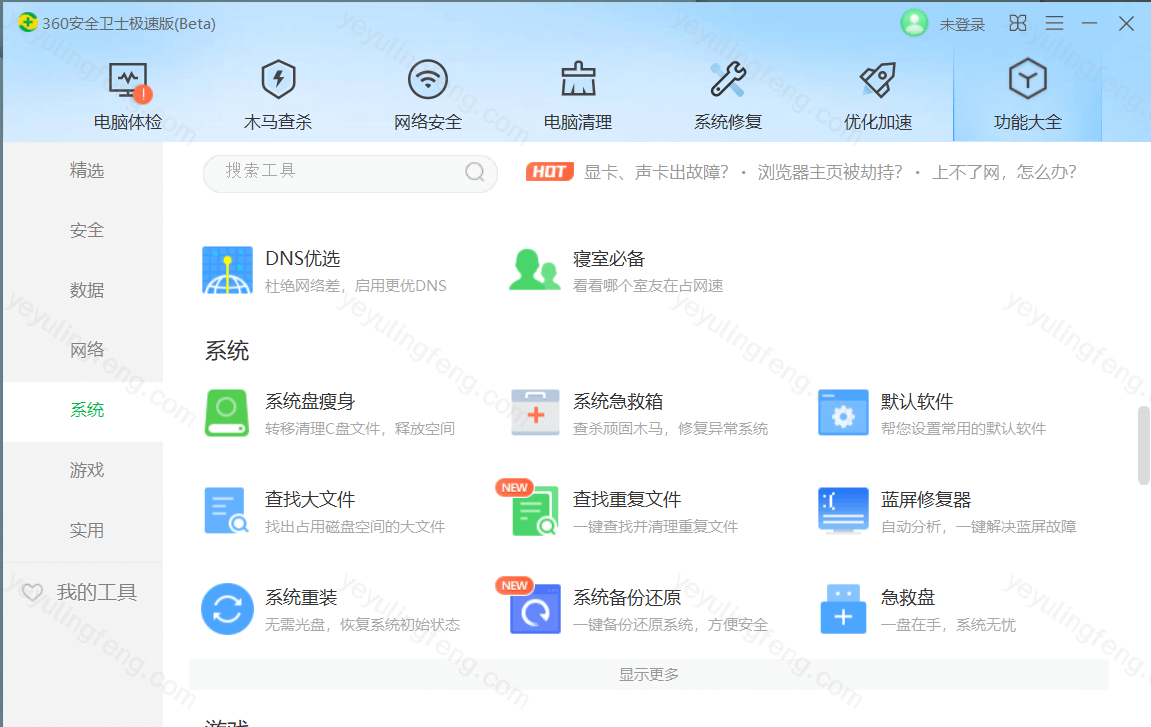Switch to 网络 category
The image size is (1151, 727).
click(x=87, y=350)
